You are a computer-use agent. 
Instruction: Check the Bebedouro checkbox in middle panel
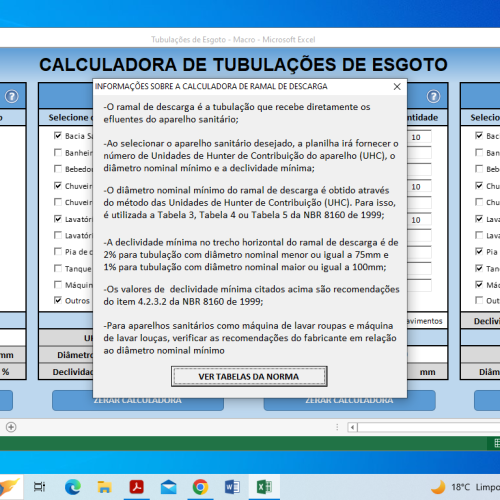(x=58, y=169)
